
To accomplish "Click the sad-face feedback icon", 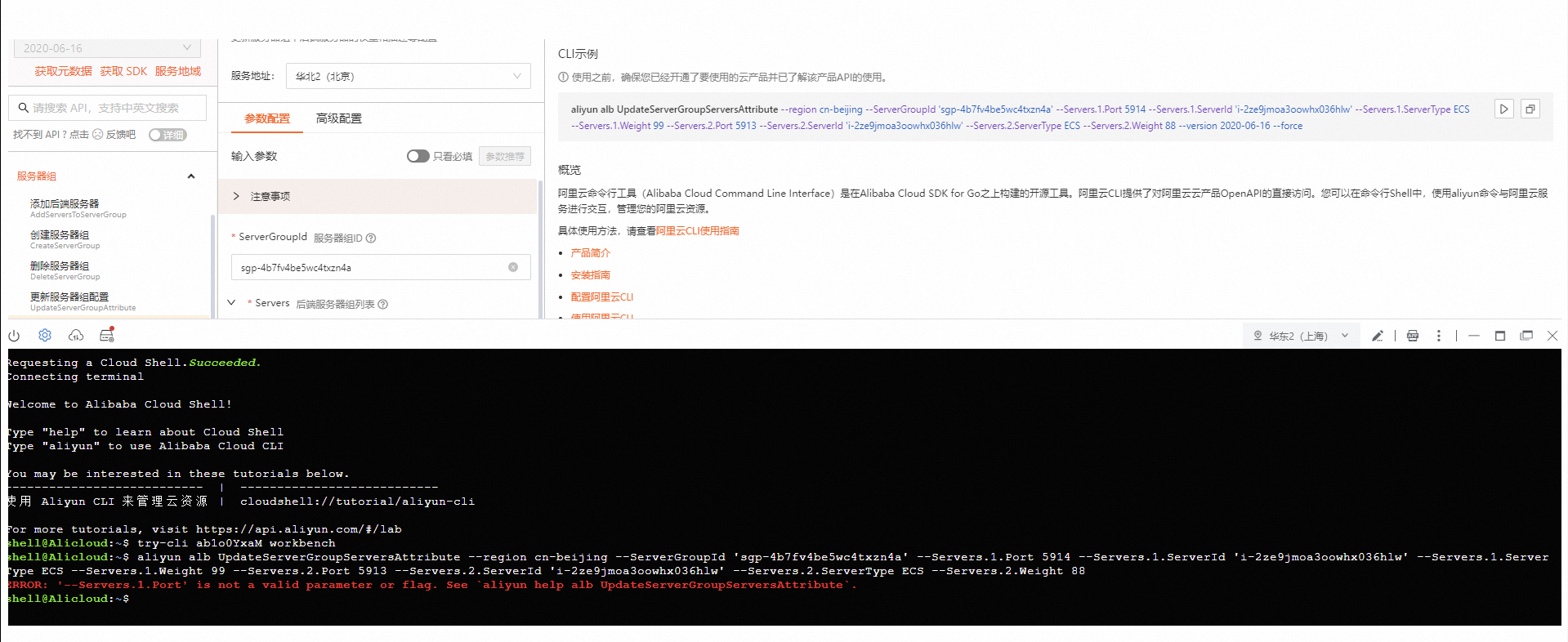I will (98, 134).
